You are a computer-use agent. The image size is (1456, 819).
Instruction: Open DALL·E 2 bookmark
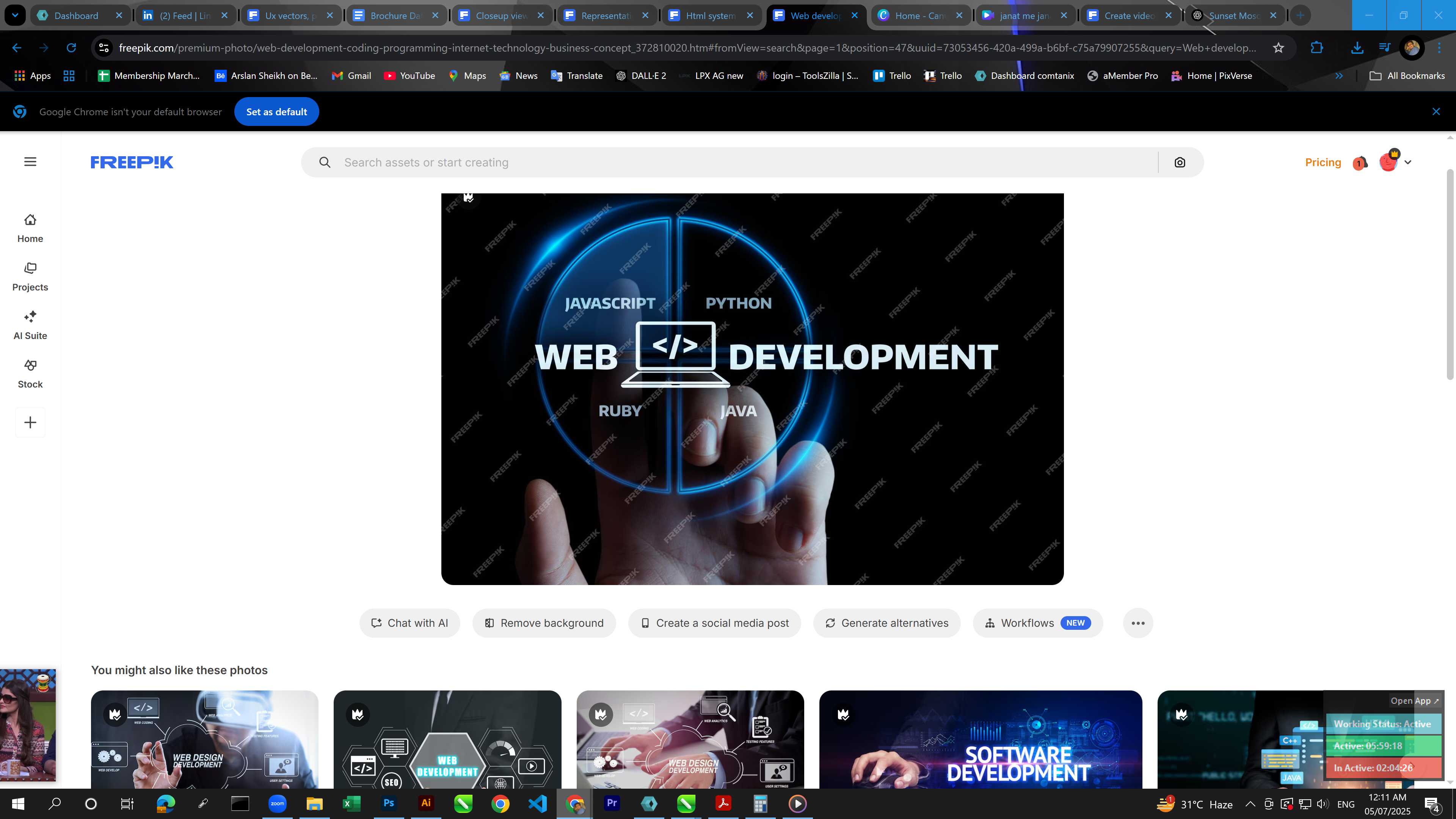click(x=641, y=76)
